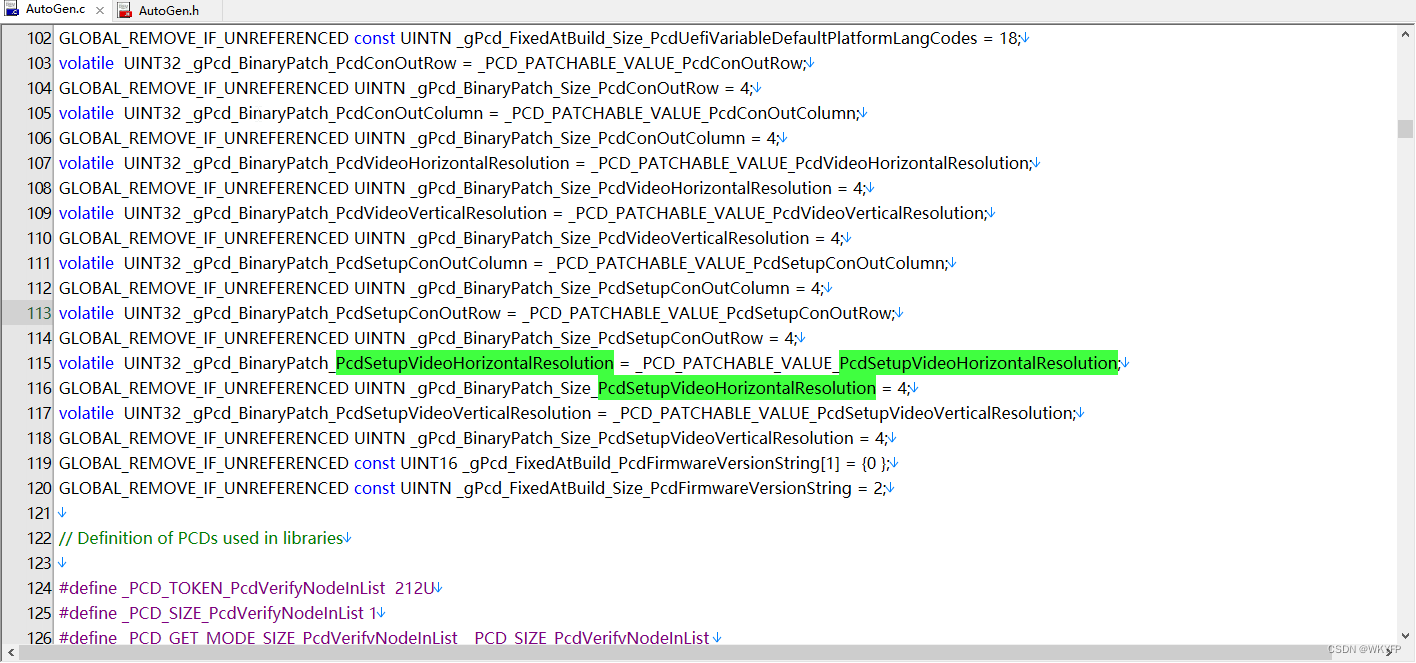
Task: Click the AutoGen.h file type icon
Action: 122,12
